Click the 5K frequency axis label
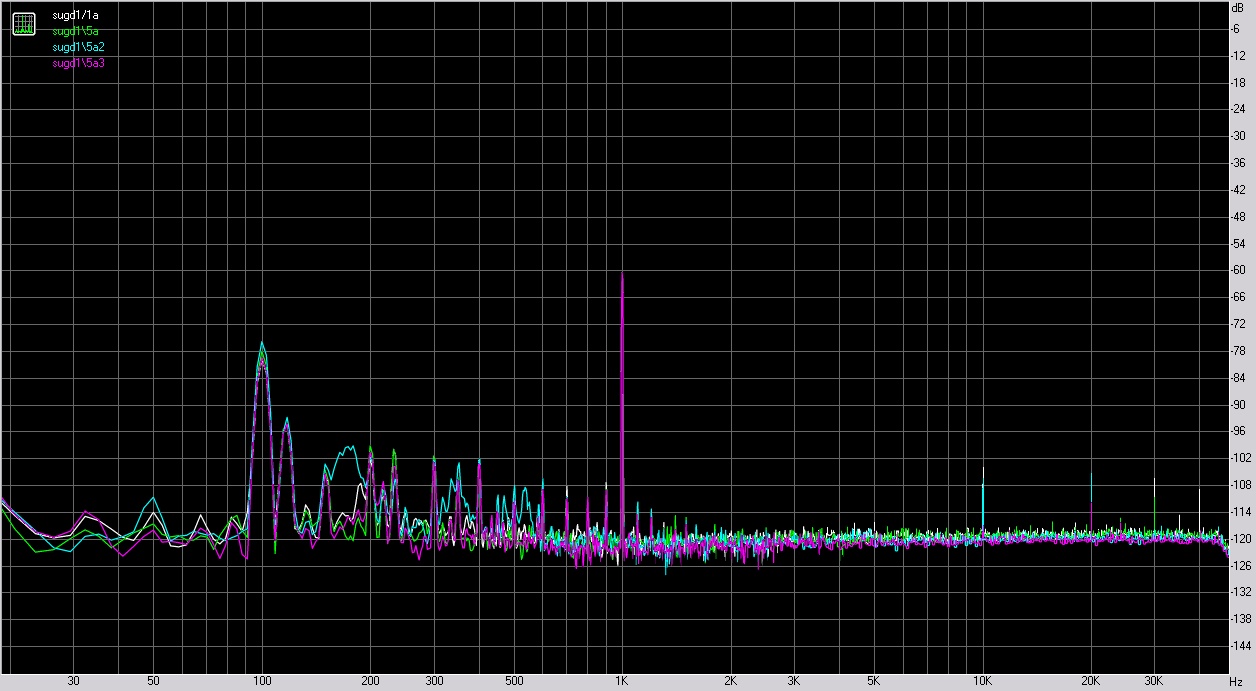 point(874,681)
